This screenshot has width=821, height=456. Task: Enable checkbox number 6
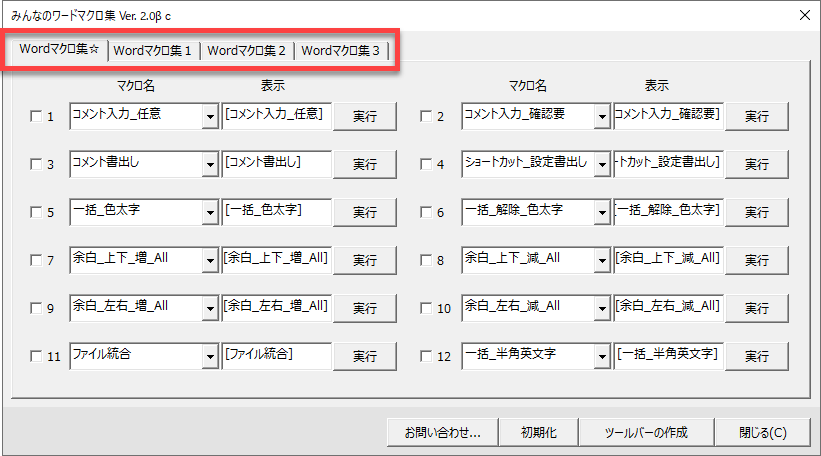pyautogui.click(x=426, y=213)
